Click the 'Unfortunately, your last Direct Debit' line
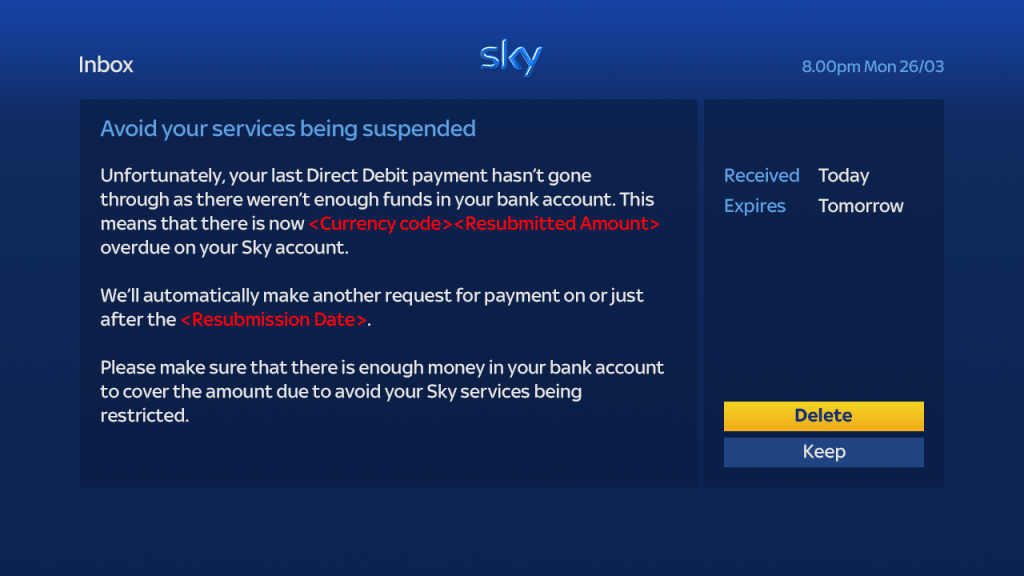The width and height of the screenshot is (1024, 576). [346, 176]
